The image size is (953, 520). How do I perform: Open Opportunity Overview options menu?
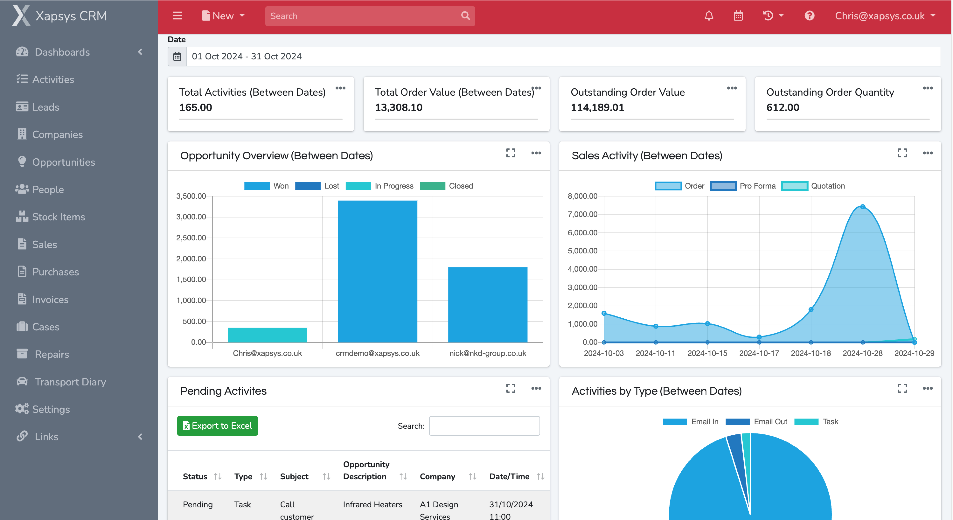pos(536,153)
